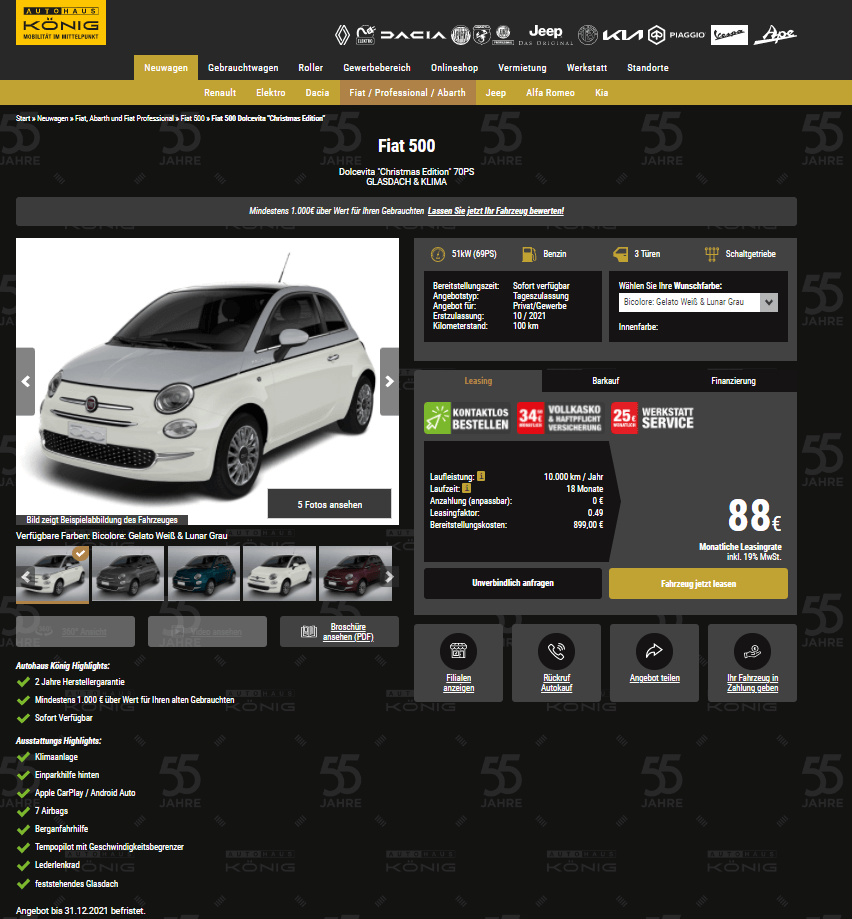Click the Laufleistung info icon
852x919 pixels.
tap(480, 476)
